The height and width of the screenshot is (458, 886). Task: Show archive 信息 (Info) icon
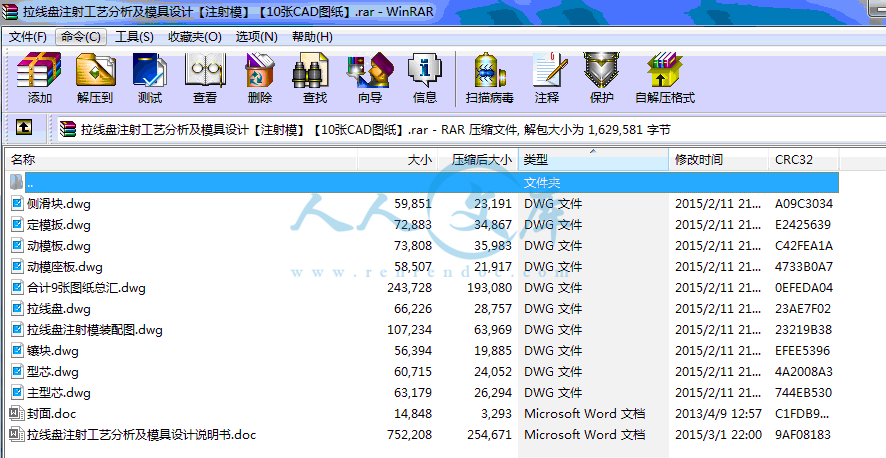425,70
